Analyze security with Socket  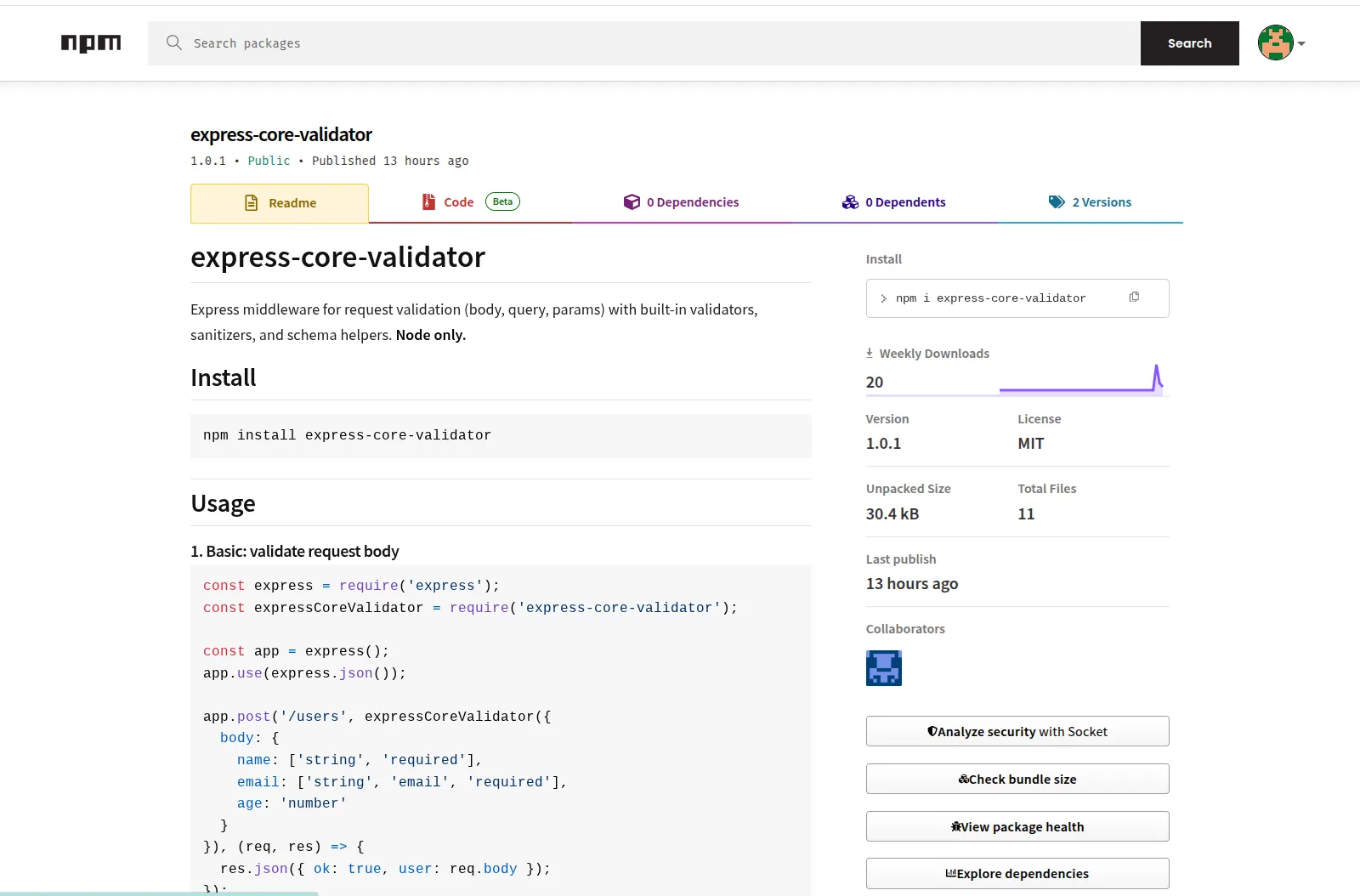[x=1017, y=731]
